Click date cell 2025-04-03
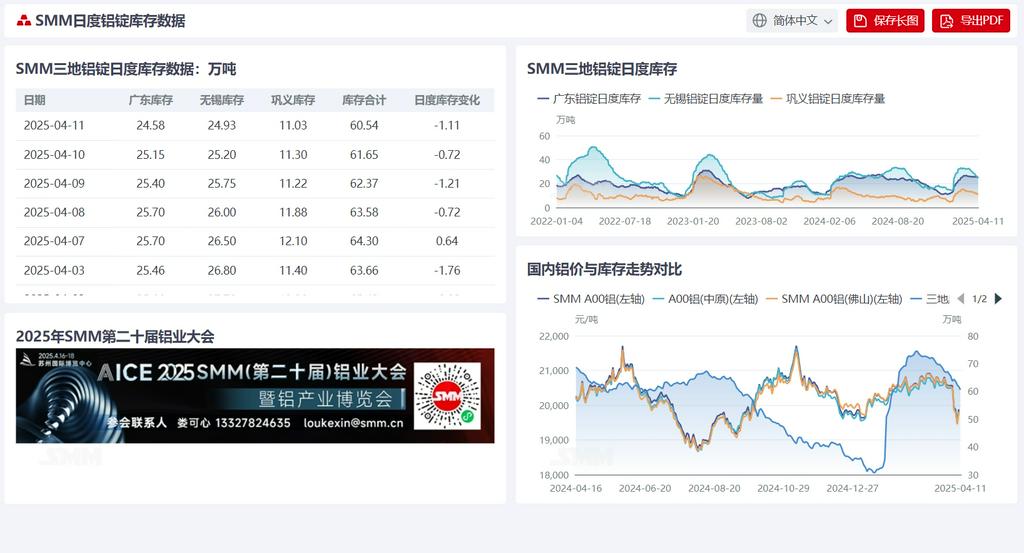This screenshot has width=1024, height=553. click(54, 270)
